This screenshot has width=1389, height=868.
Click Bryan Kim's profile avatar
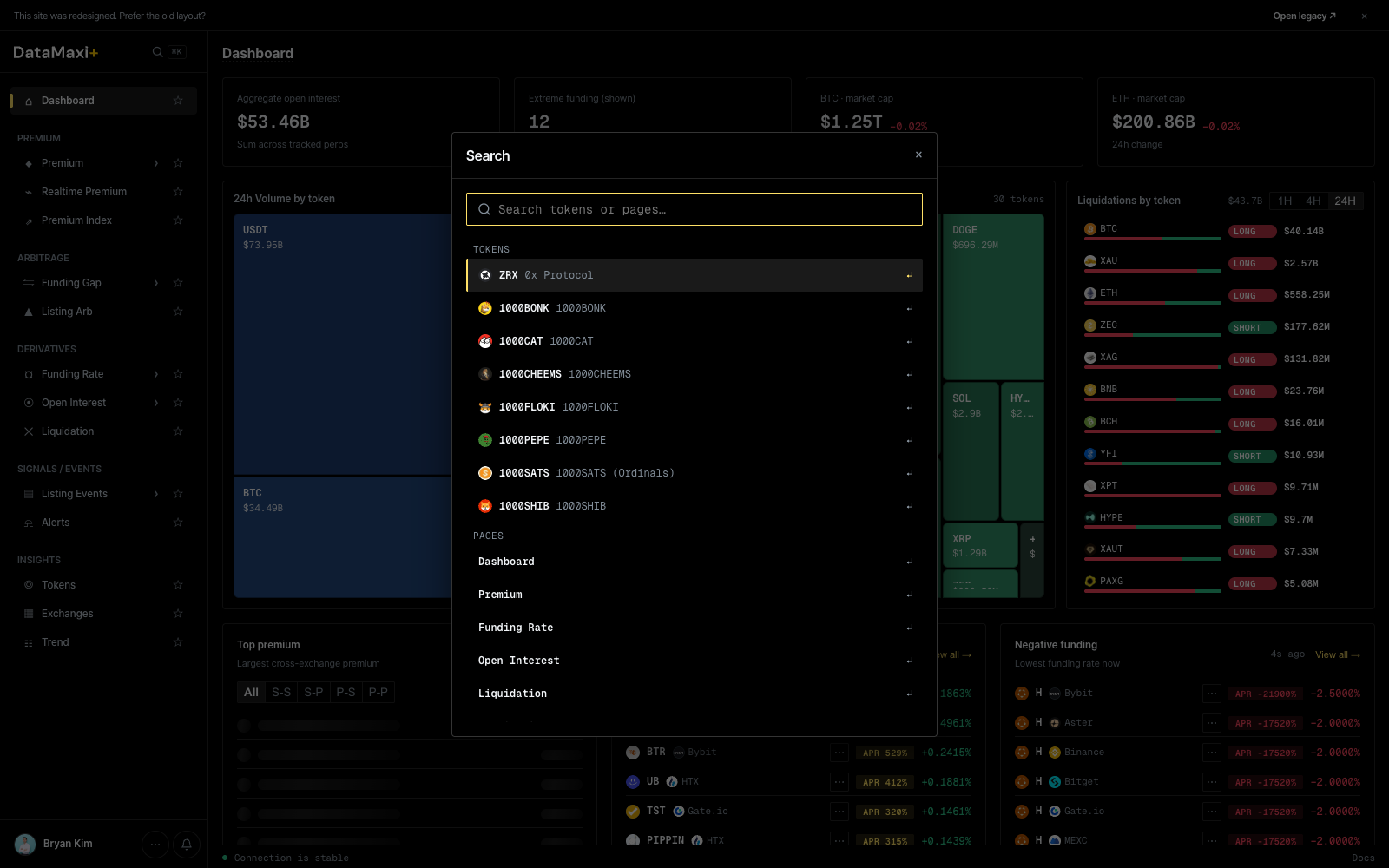click(x=25, y=844)
